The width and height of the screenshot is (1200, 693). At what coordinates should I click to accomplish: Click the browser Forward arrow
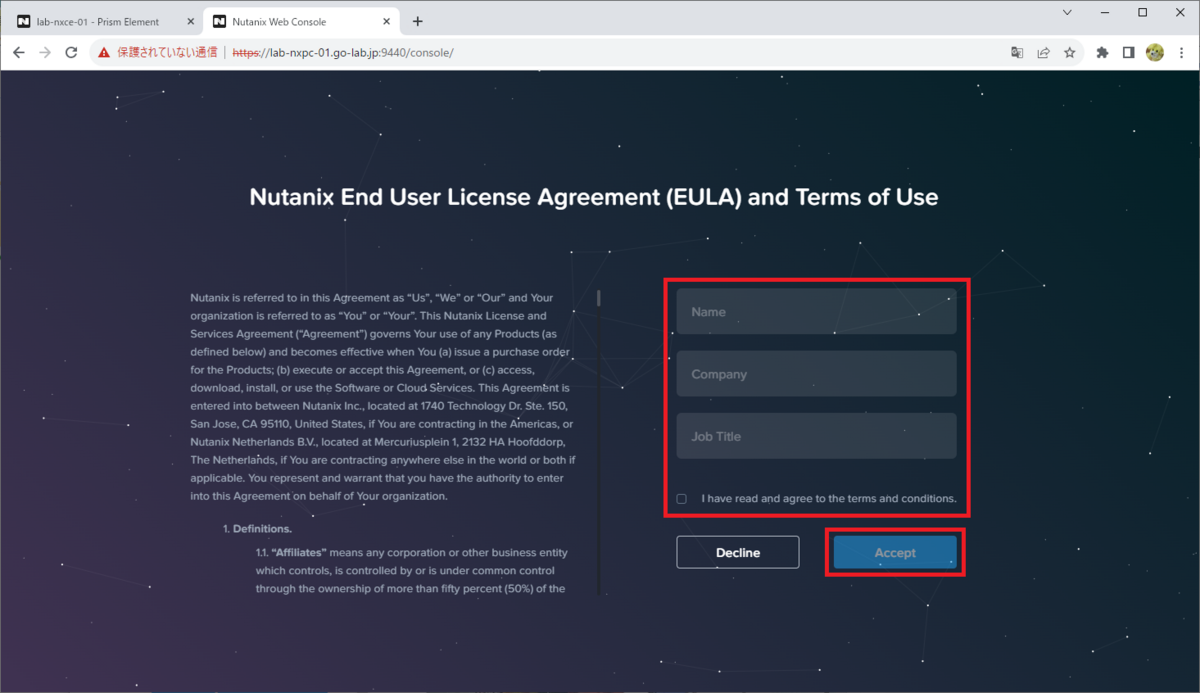point(45,52)
